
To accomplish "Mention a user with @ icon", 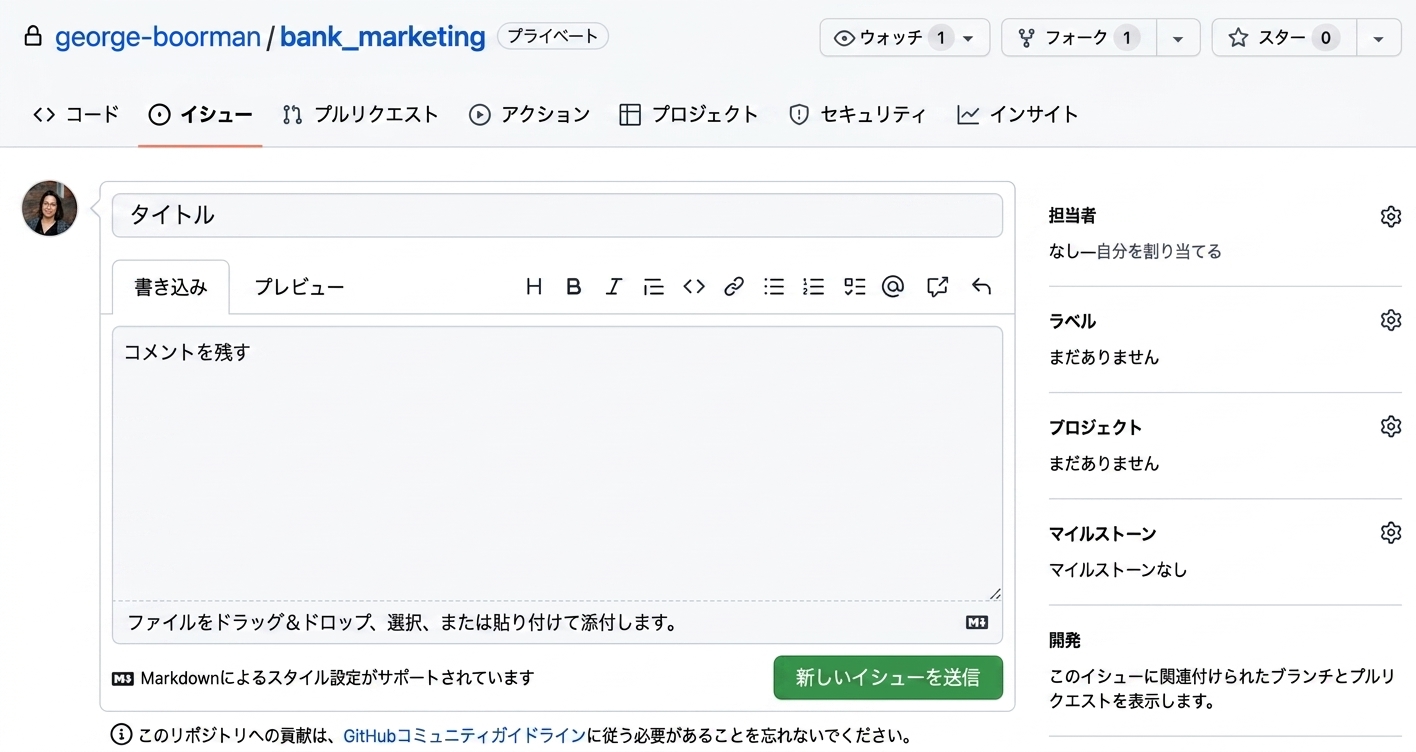I will [893, 287].
